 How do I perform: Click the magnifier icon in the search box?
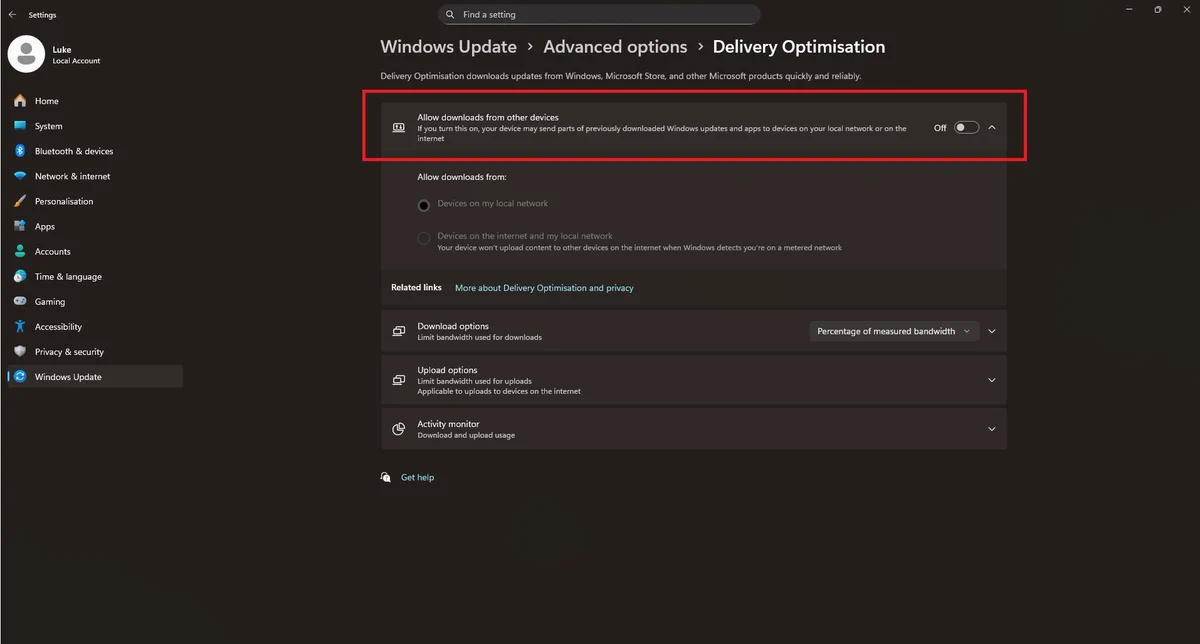[451, 15]
